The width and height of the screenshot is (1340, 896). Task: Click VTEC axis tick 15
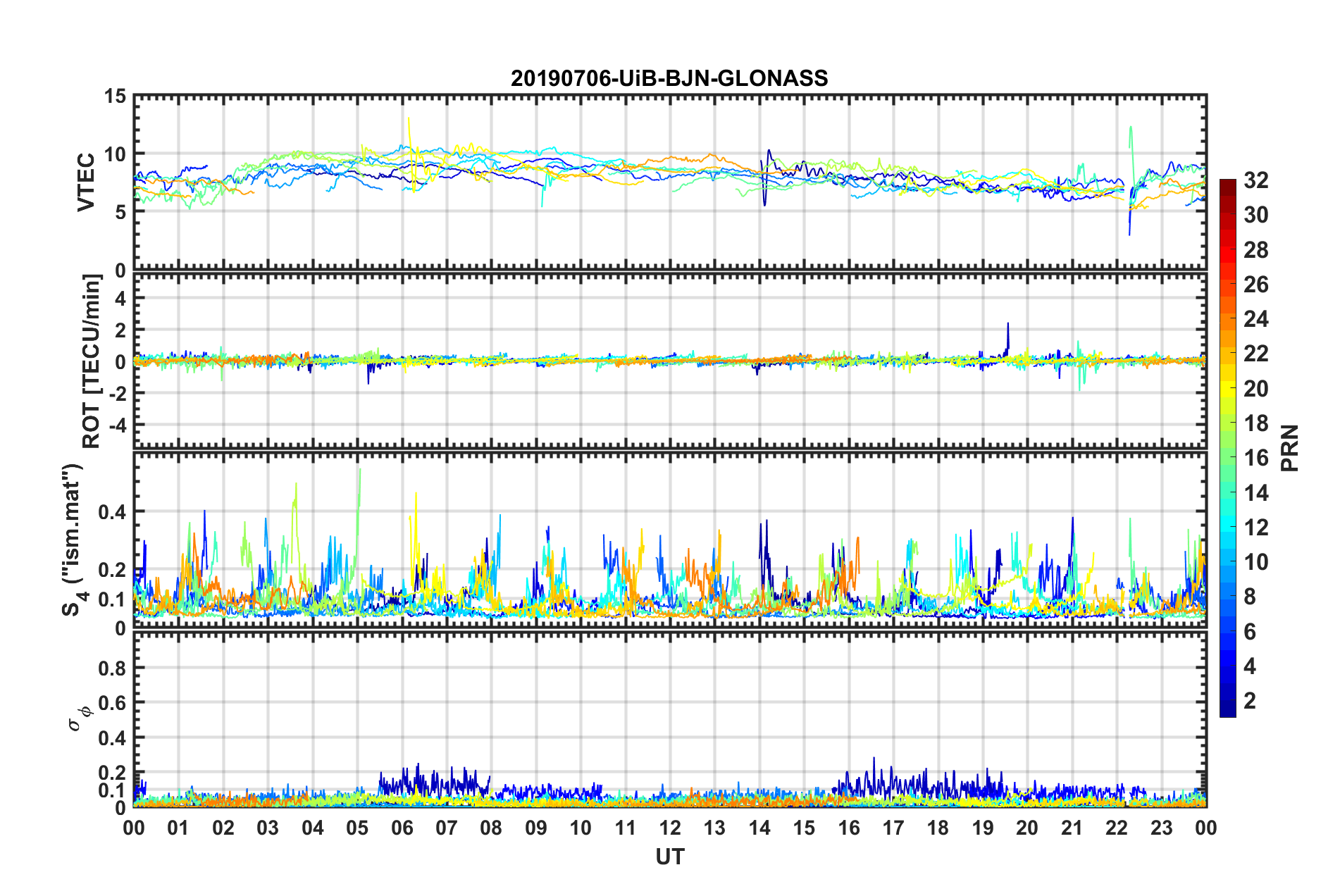pyautogui.click(x=116, y=96)
